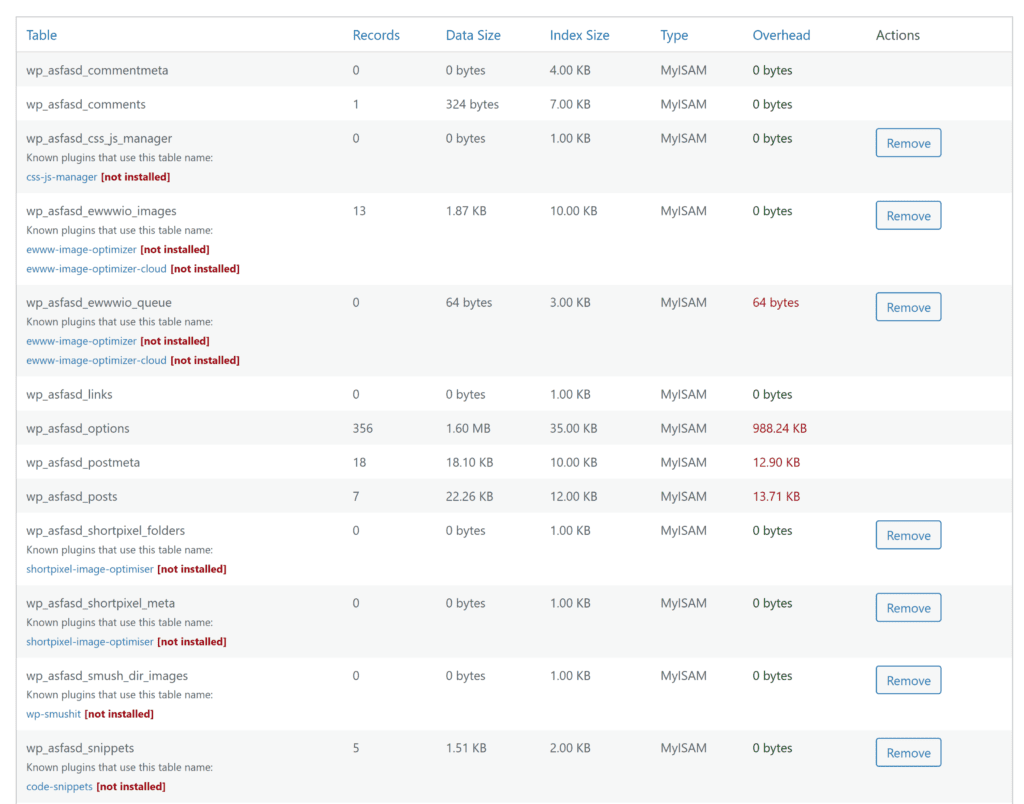
Task: Click the 18.10 KB data size value
Action: coord(469,462)
